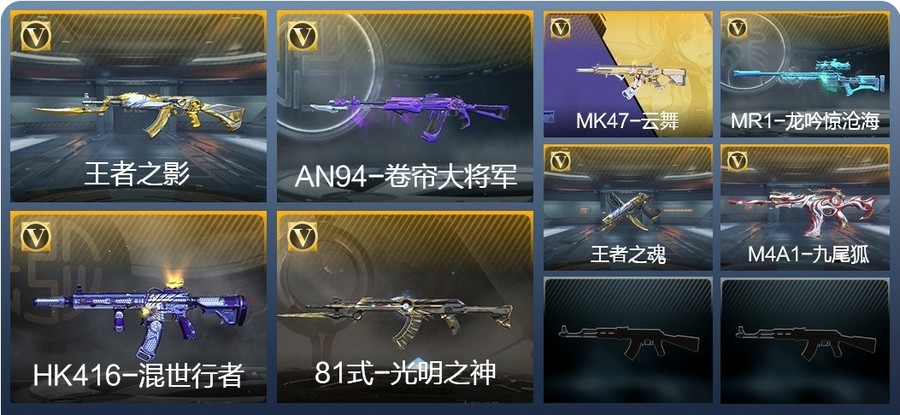Choose the M4A1-九尾狐 weapon tile
Screen dimensions: 900x415
[x=805, y=207]
